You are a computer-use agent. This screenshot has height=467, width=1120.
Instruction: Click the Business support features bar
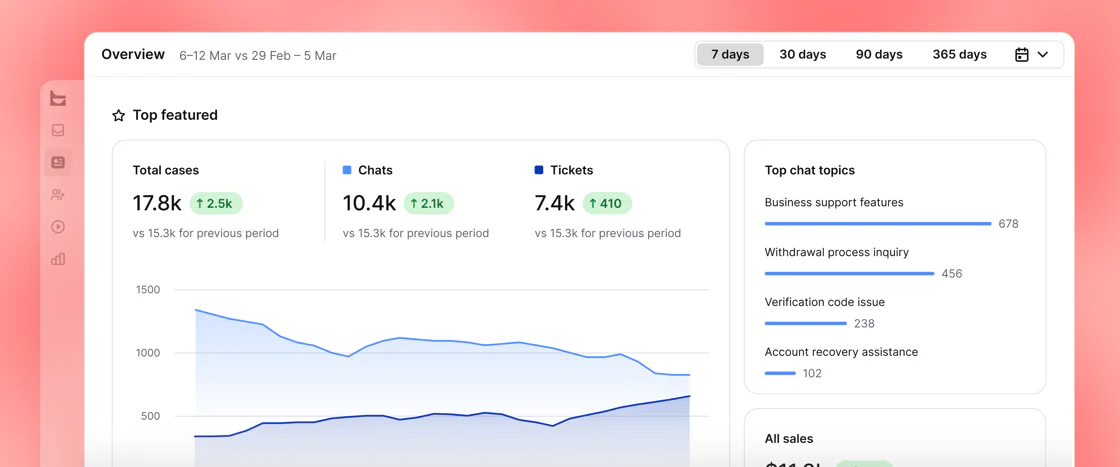(x=878, y=224)
